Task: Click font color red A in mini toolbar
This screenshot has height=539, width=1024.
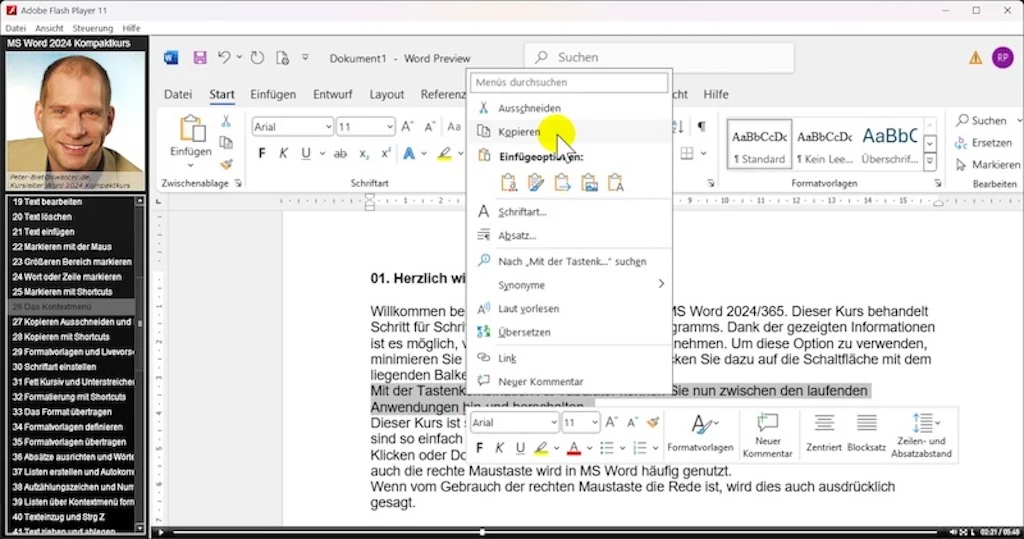Action: point(573,448)
